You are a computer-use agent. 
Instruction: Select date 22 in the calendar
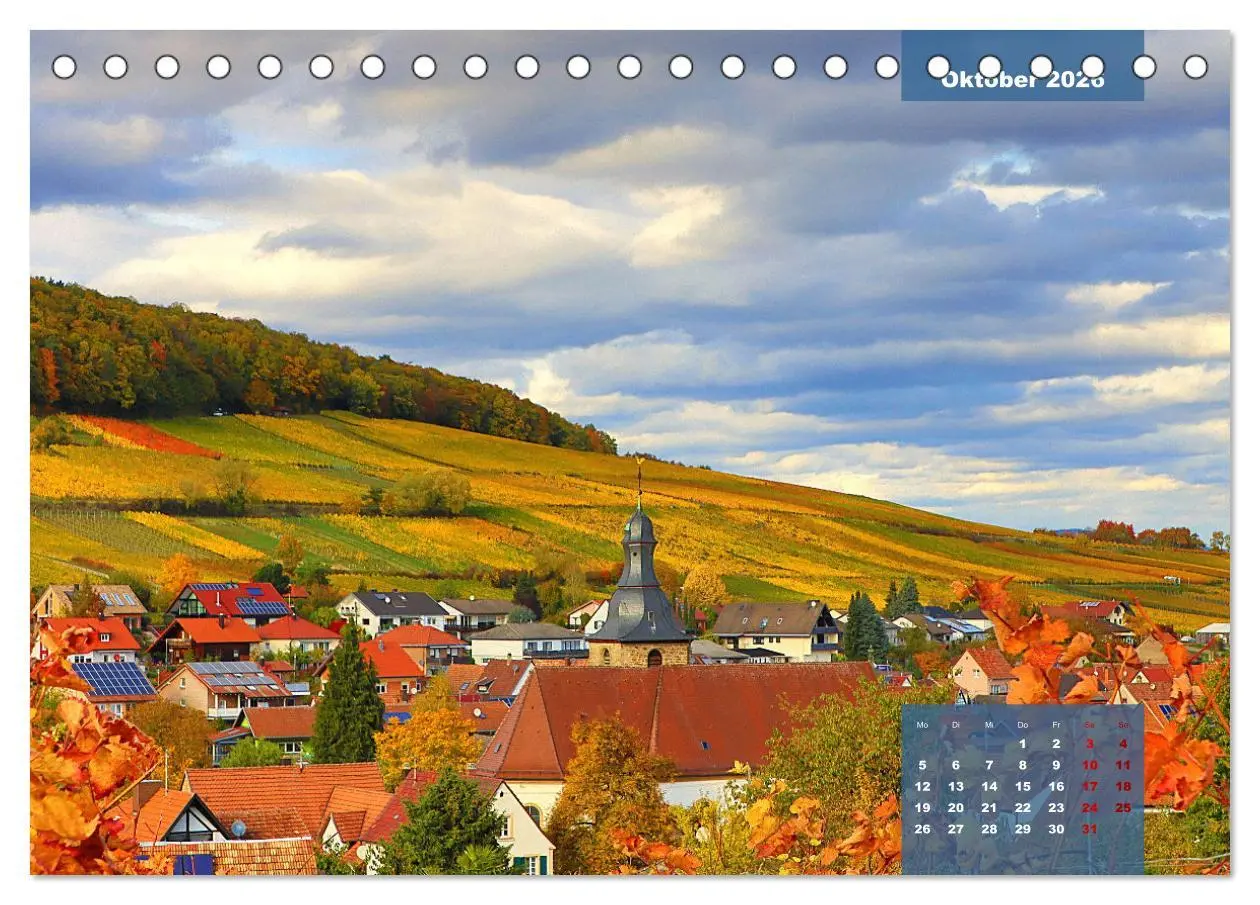(x=1023, y=808)
